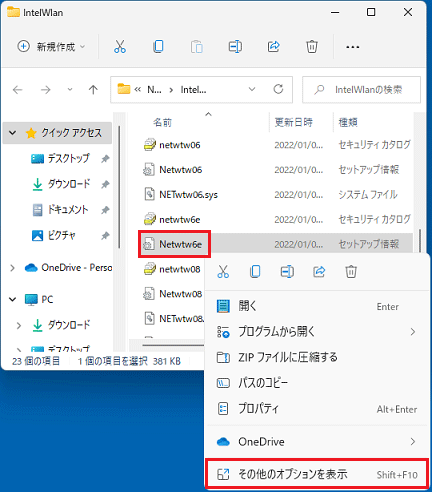Sort by the 名前 column header
432x492 pixels.
click(162, 123)
